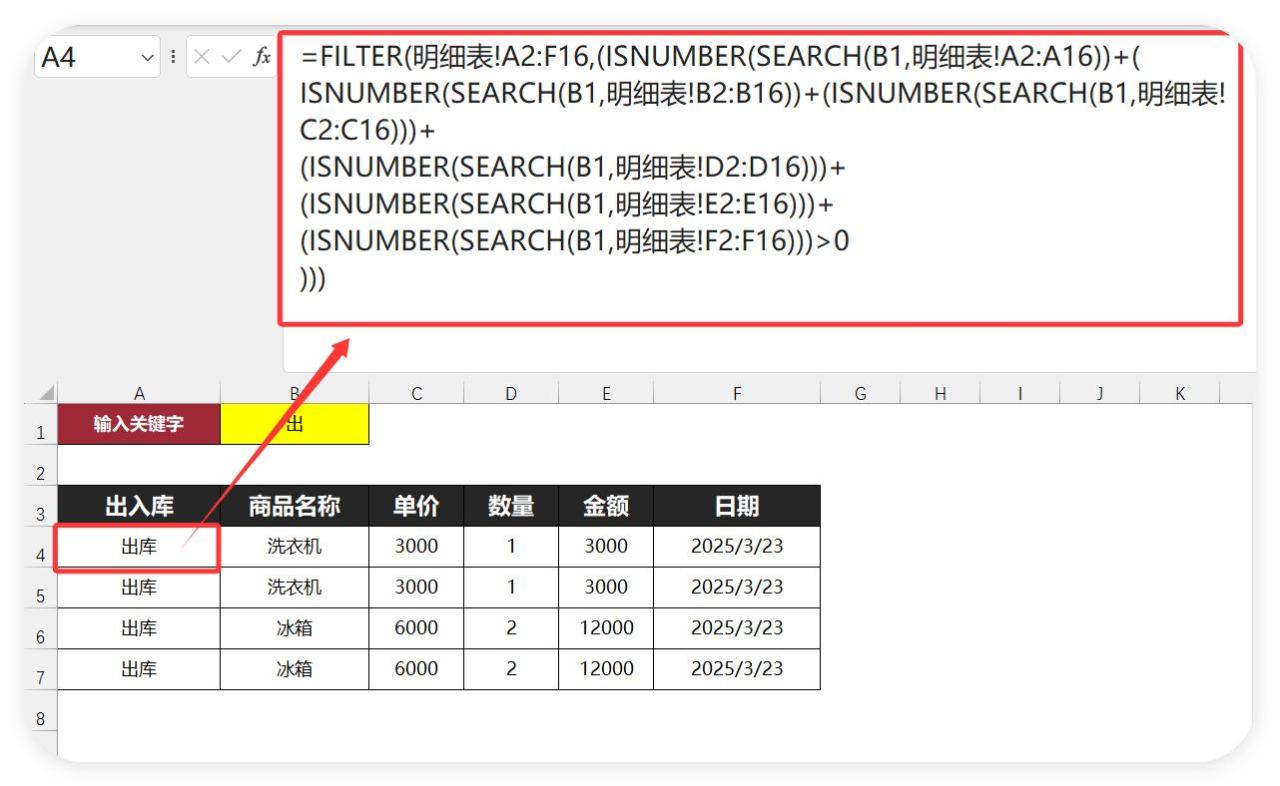Select the 3000 unit price in row 4
This screenshot has width=1280, height=786.
[x=416, y=547]
